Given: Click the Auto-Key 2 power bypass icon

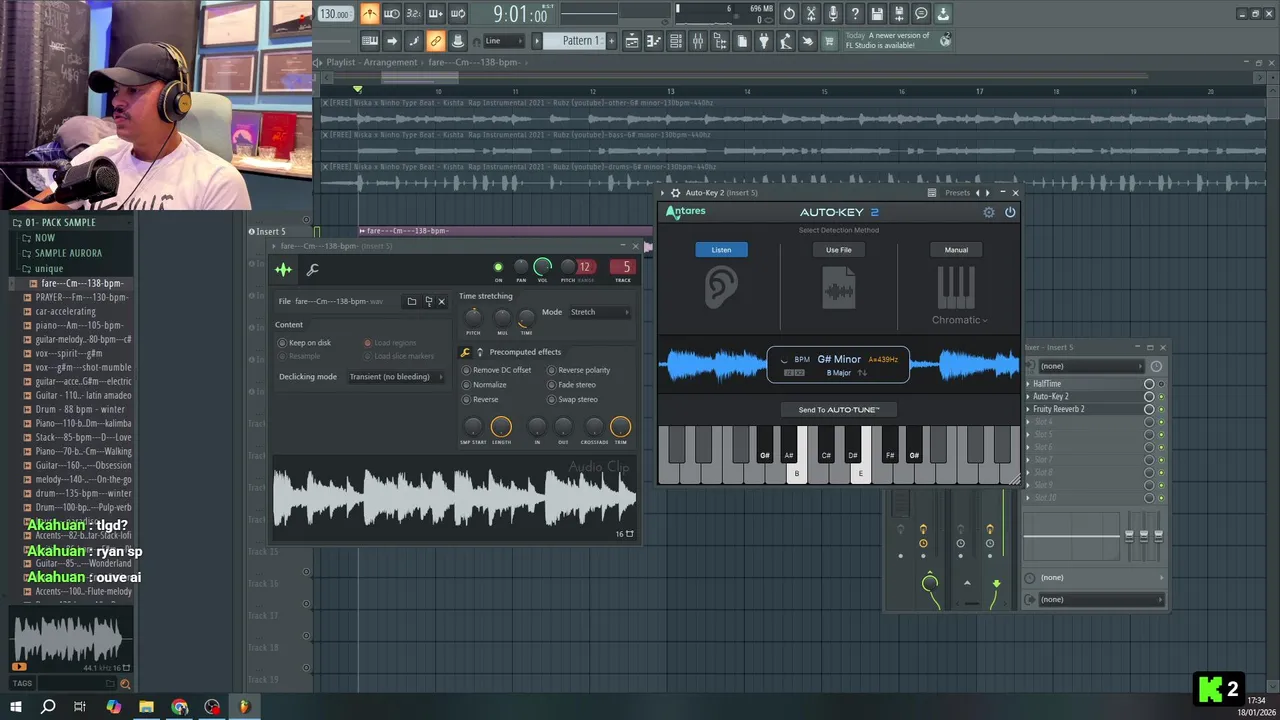Looking at the screenshot, I should pyautogui.click(x=1010, y=212).
